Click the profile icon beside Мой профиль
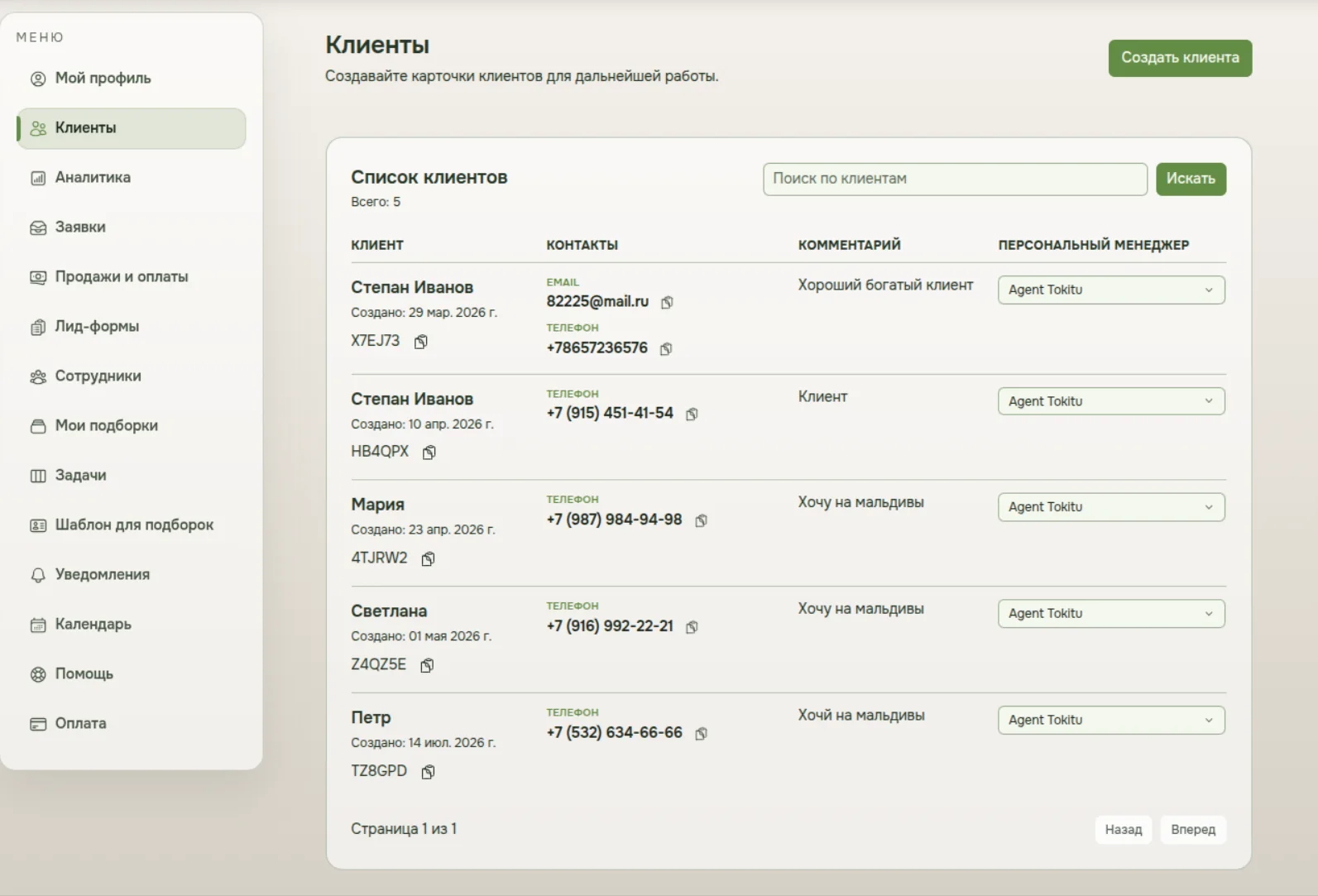1318x896 pixels. (x=38, y=79)
